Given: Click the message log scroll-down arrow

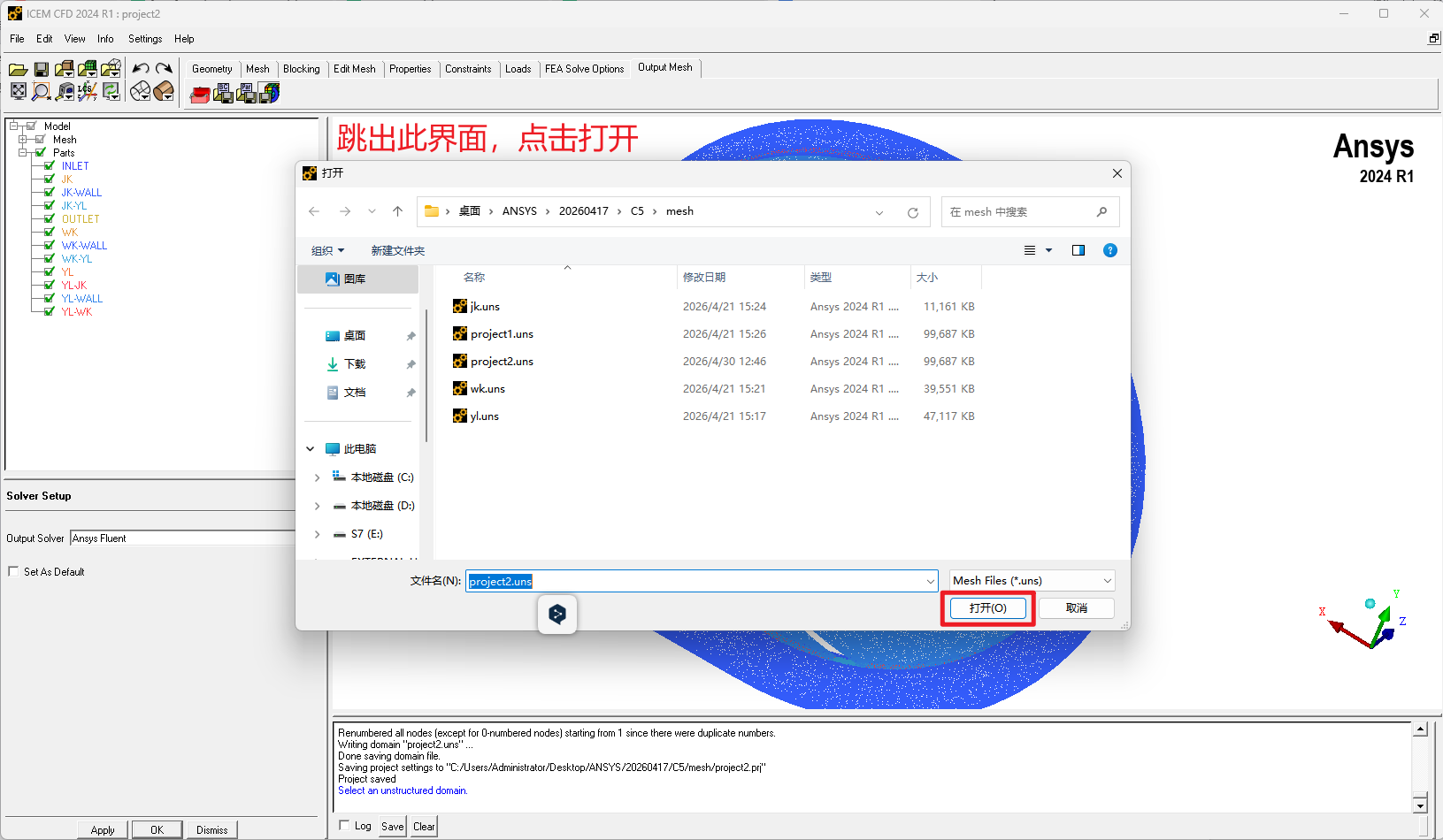Looking at the screenshot, I should click(1420, 805).
